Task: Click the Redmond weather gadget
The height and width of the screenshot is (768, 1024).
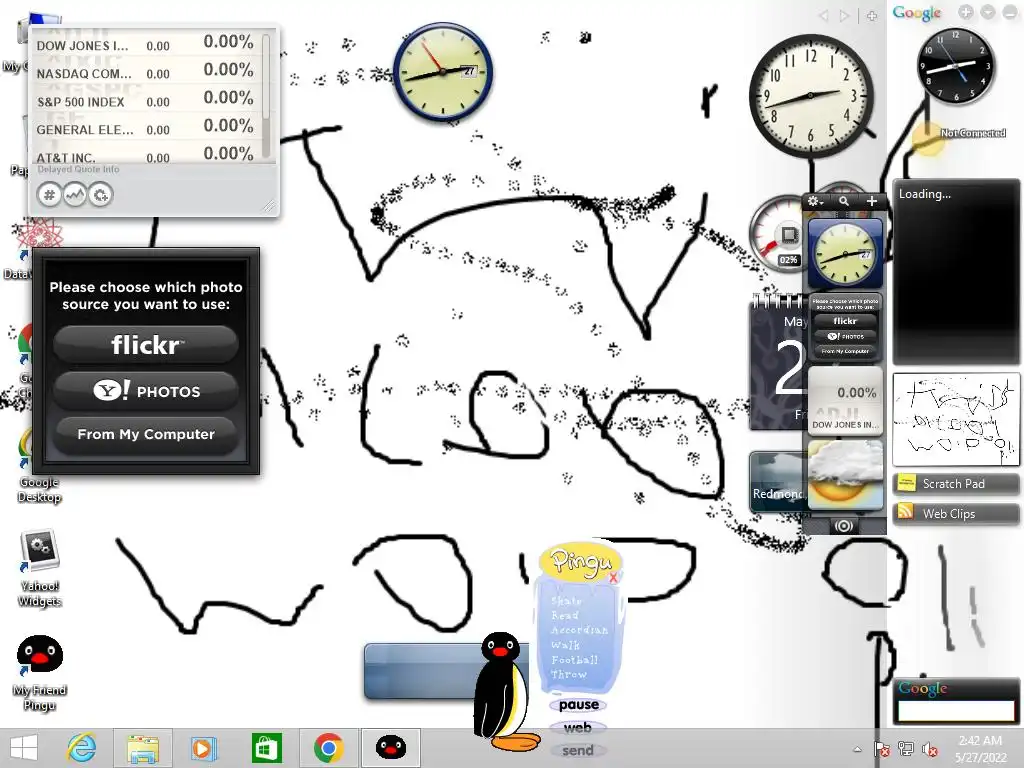Action: click(x=778, y=482)
